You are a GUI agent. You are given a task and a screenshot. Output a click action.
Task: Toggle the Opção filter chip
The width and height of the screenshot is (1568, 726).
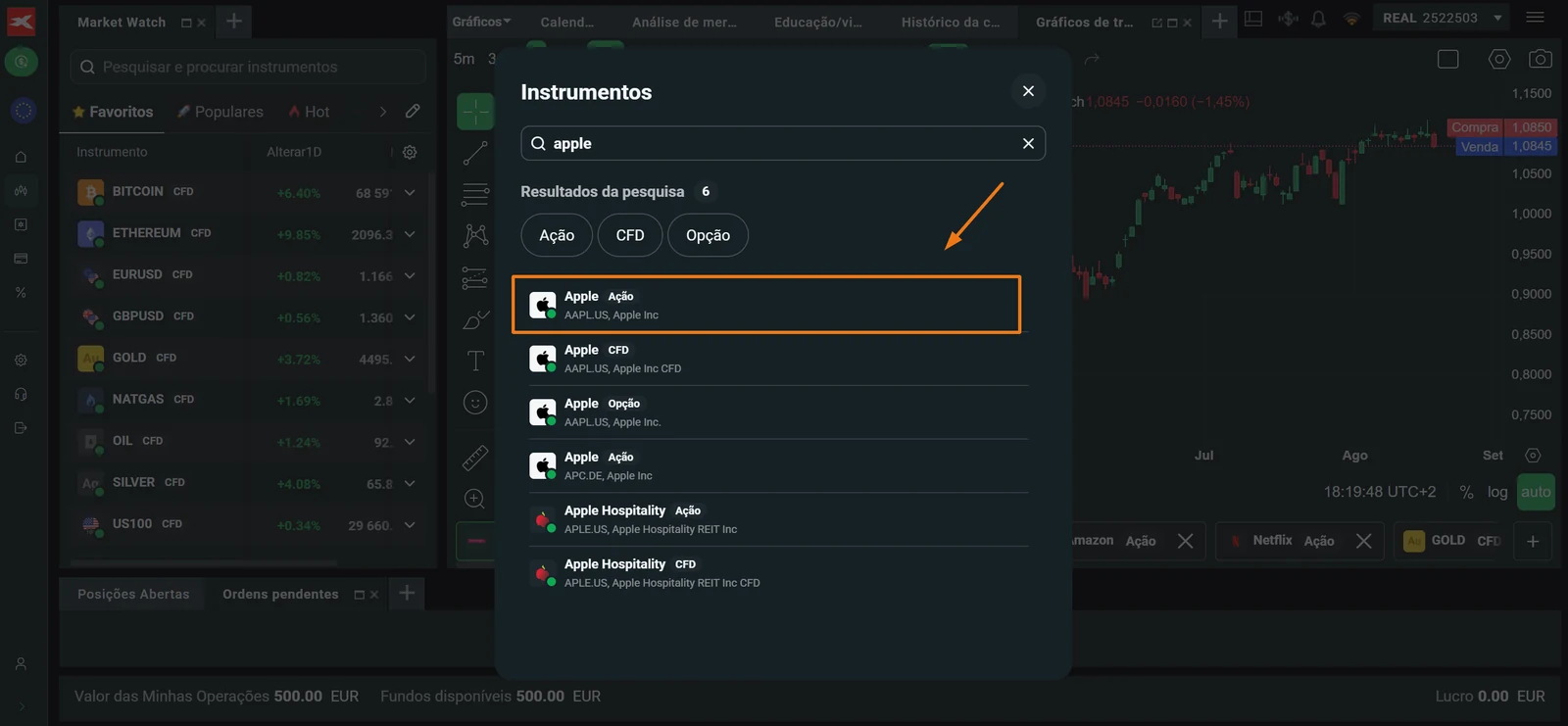click(x=708, y=235)
